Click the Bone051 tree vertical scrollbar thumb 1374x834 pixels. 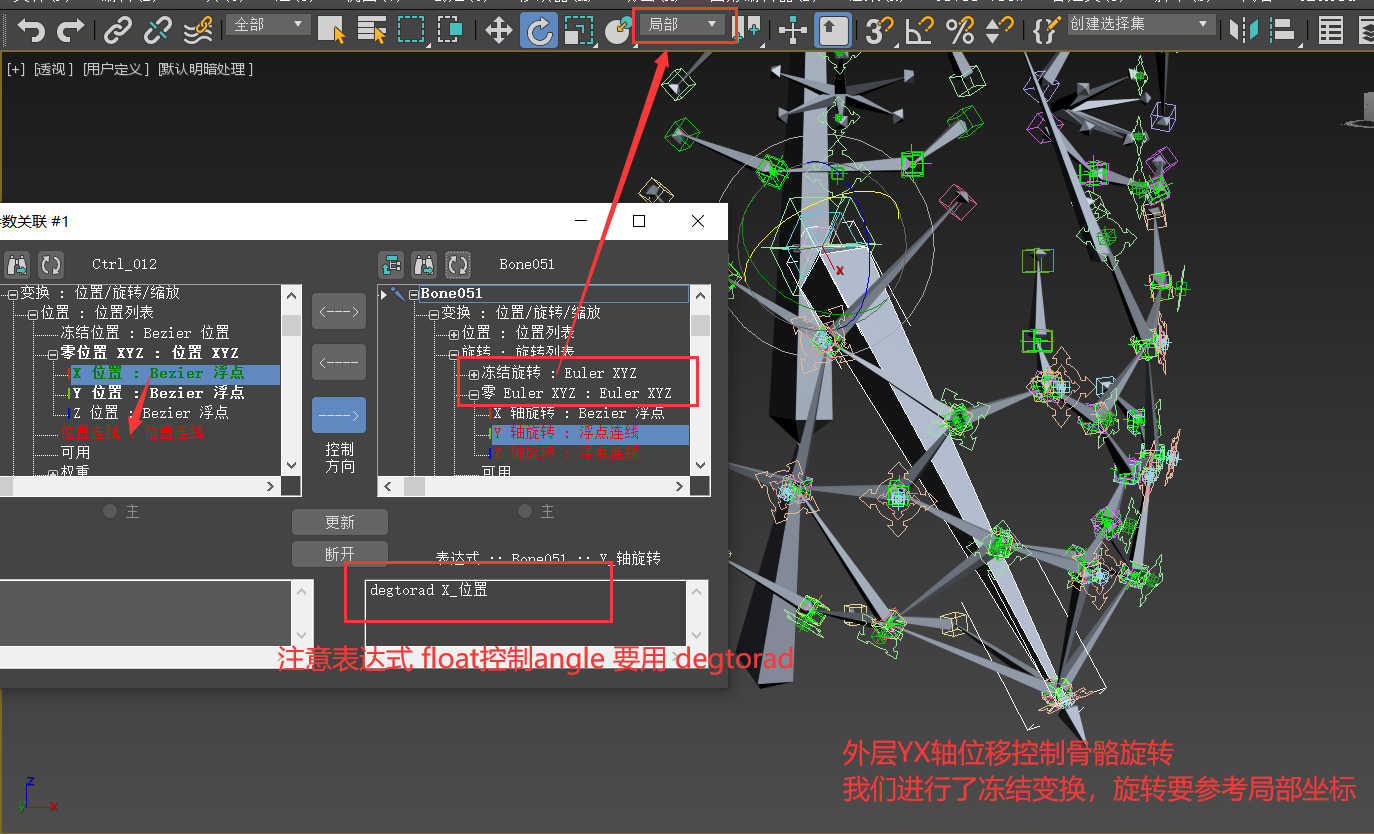701,326
